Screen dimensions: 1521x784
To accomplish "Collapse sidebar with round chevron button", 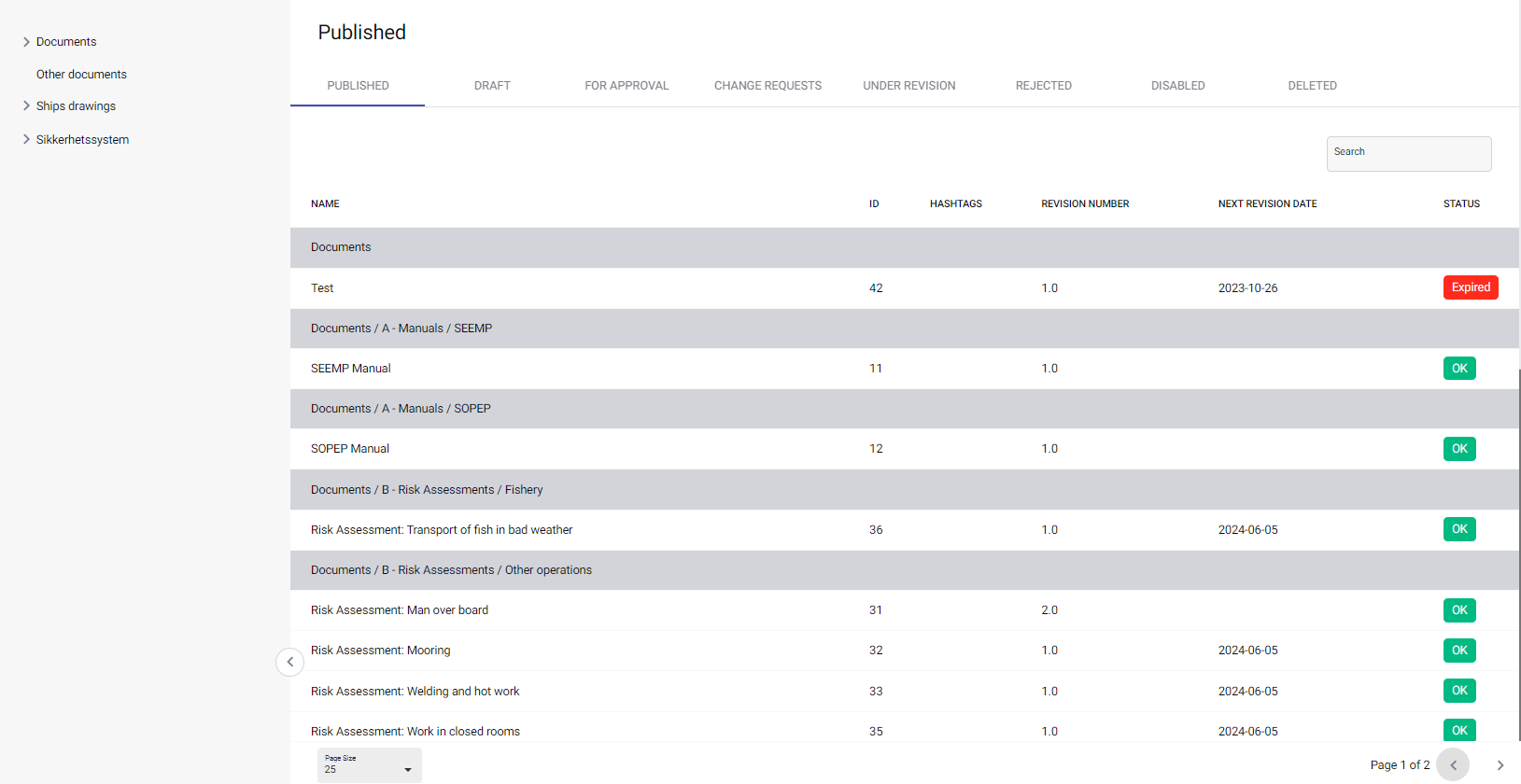I will (x=289, y=662).
